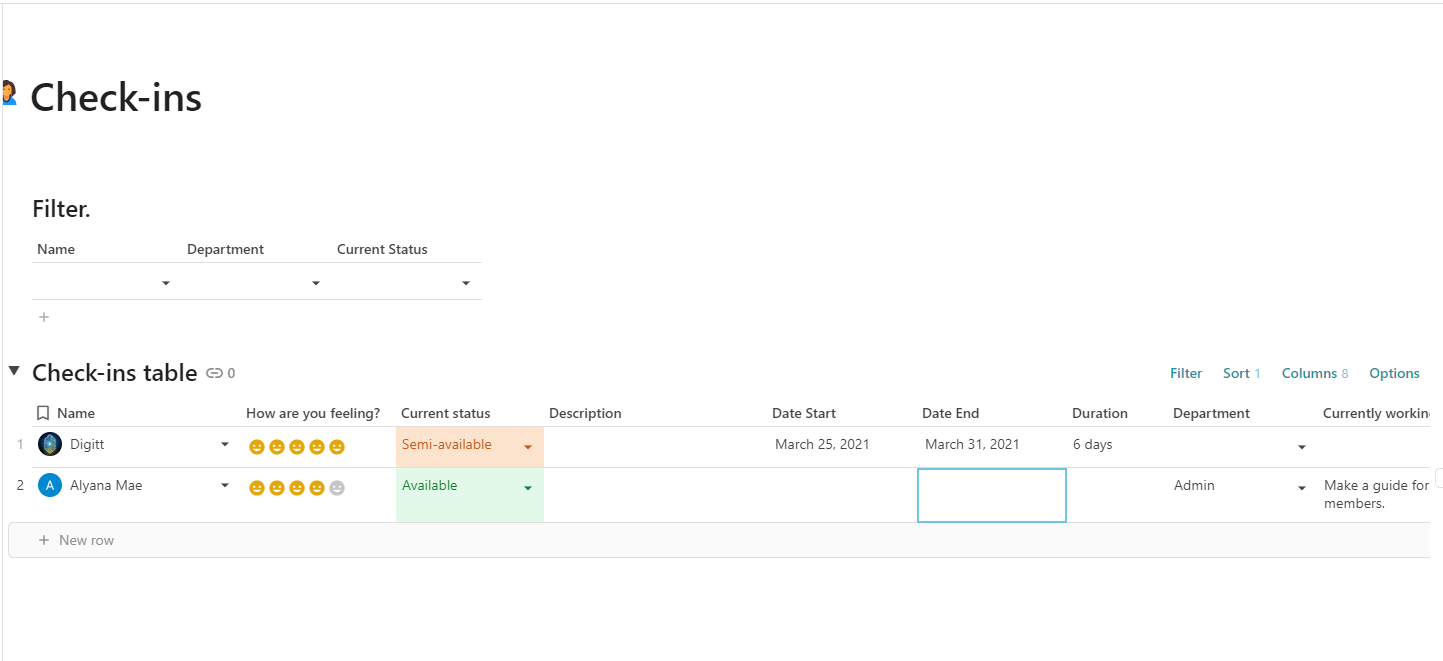Click Alyana Mae's avatar icon
Viewport: 1443px width, 661px height.
50,486
